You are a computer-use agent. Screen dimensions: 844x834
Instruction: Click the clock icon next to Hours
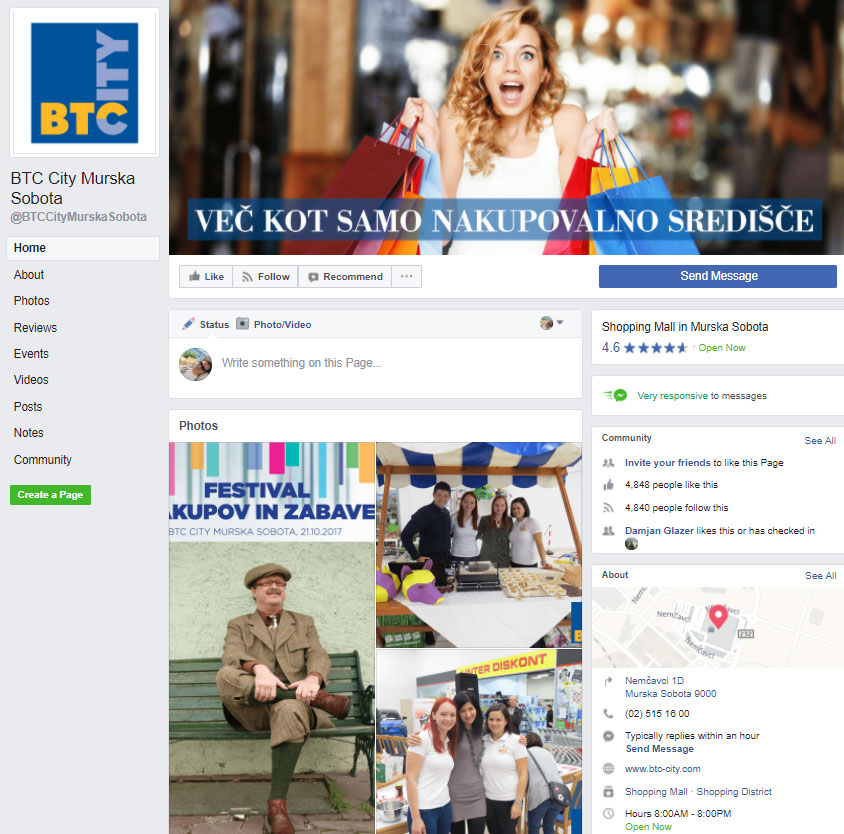point(608,815)
